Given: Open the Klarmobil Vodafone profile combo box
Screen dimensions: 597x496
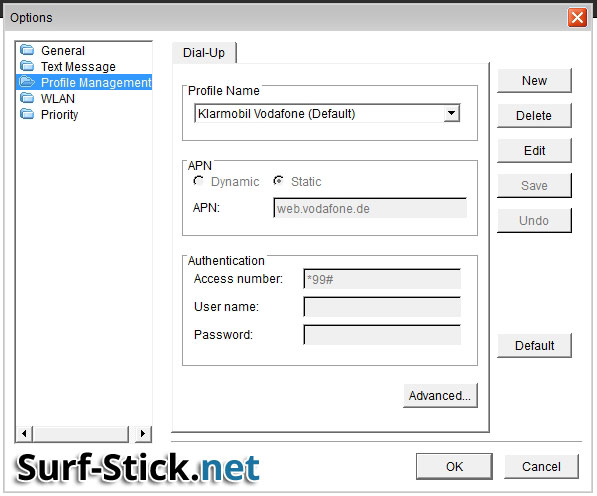Looking at the screenshot, I should coord(327,113).
